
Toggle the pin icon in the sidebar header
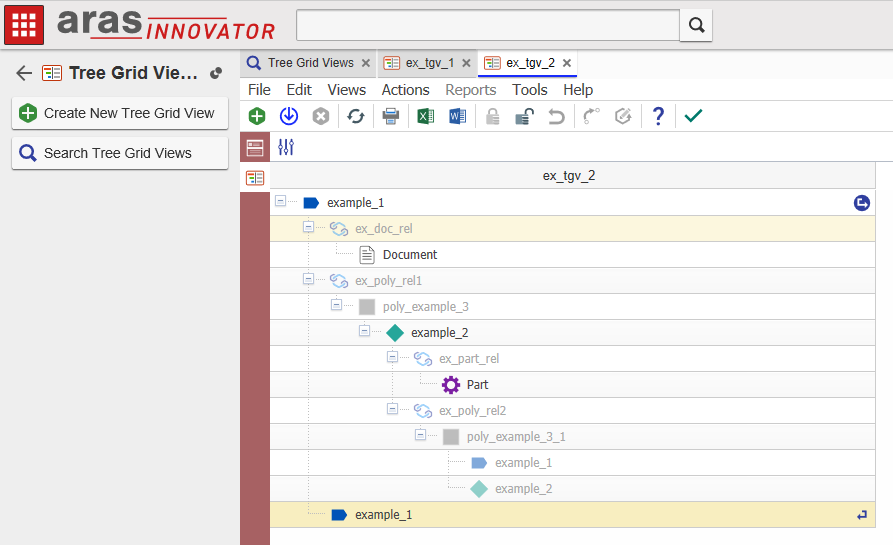(216, 73)
